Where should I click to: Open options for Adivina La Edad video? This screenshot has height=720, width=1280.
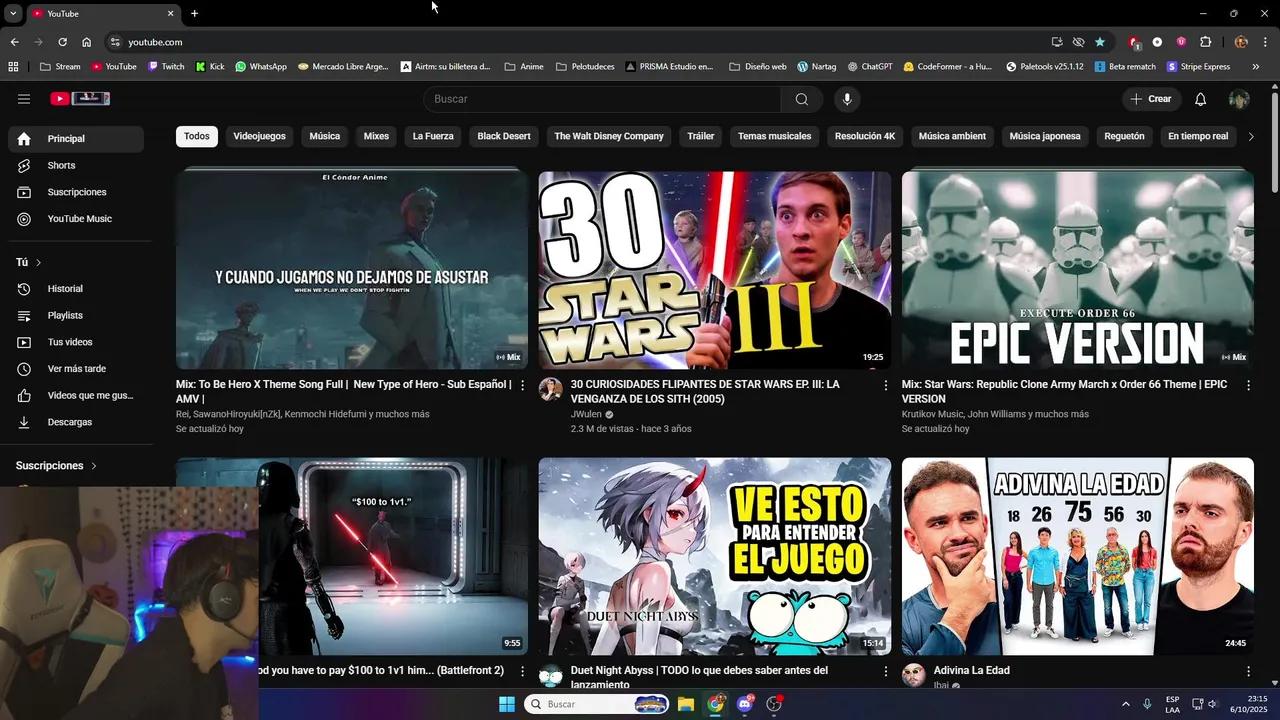pos(1248,671)
